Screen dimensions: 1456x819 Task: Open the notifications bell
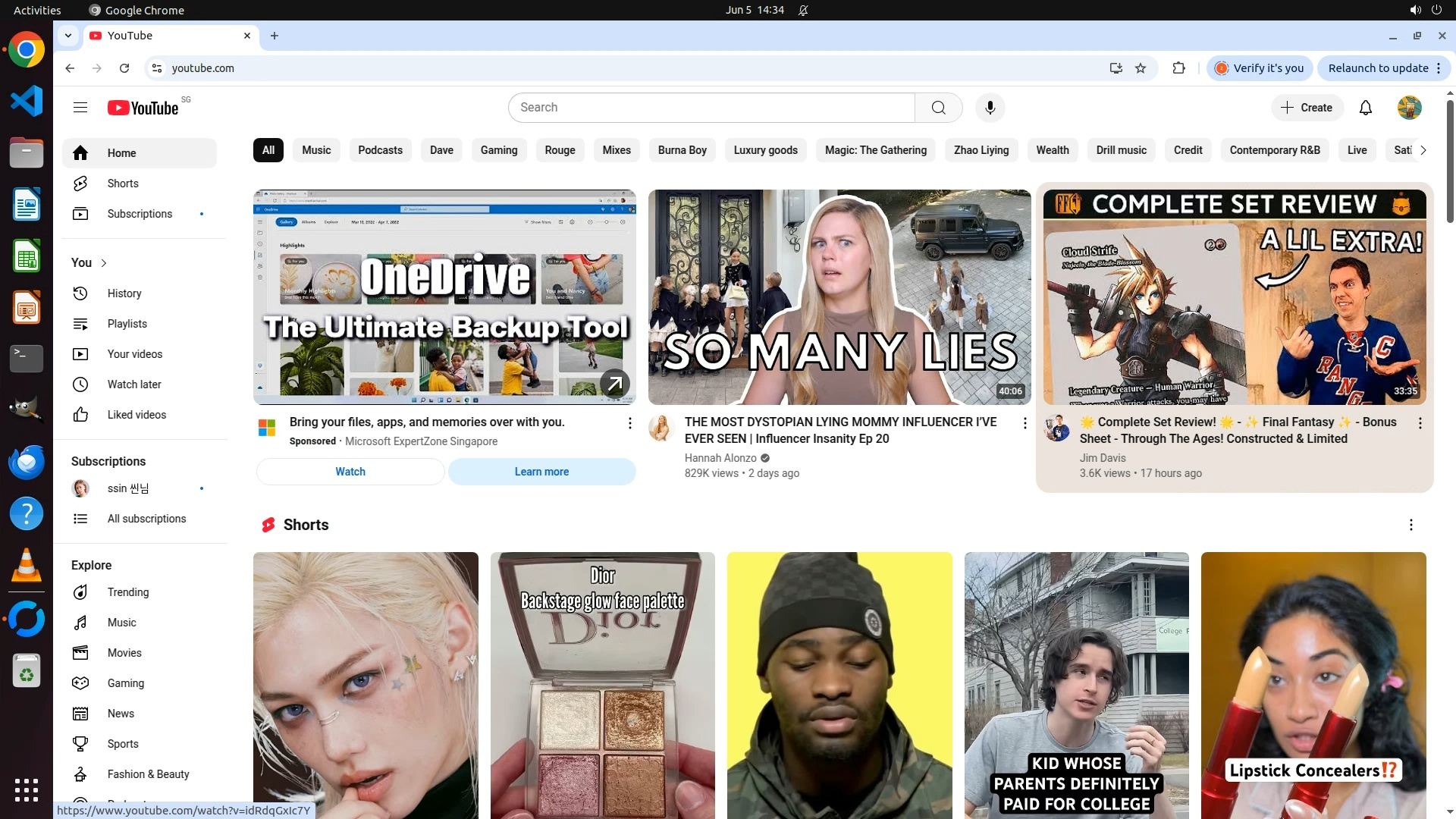(1365, 108)
